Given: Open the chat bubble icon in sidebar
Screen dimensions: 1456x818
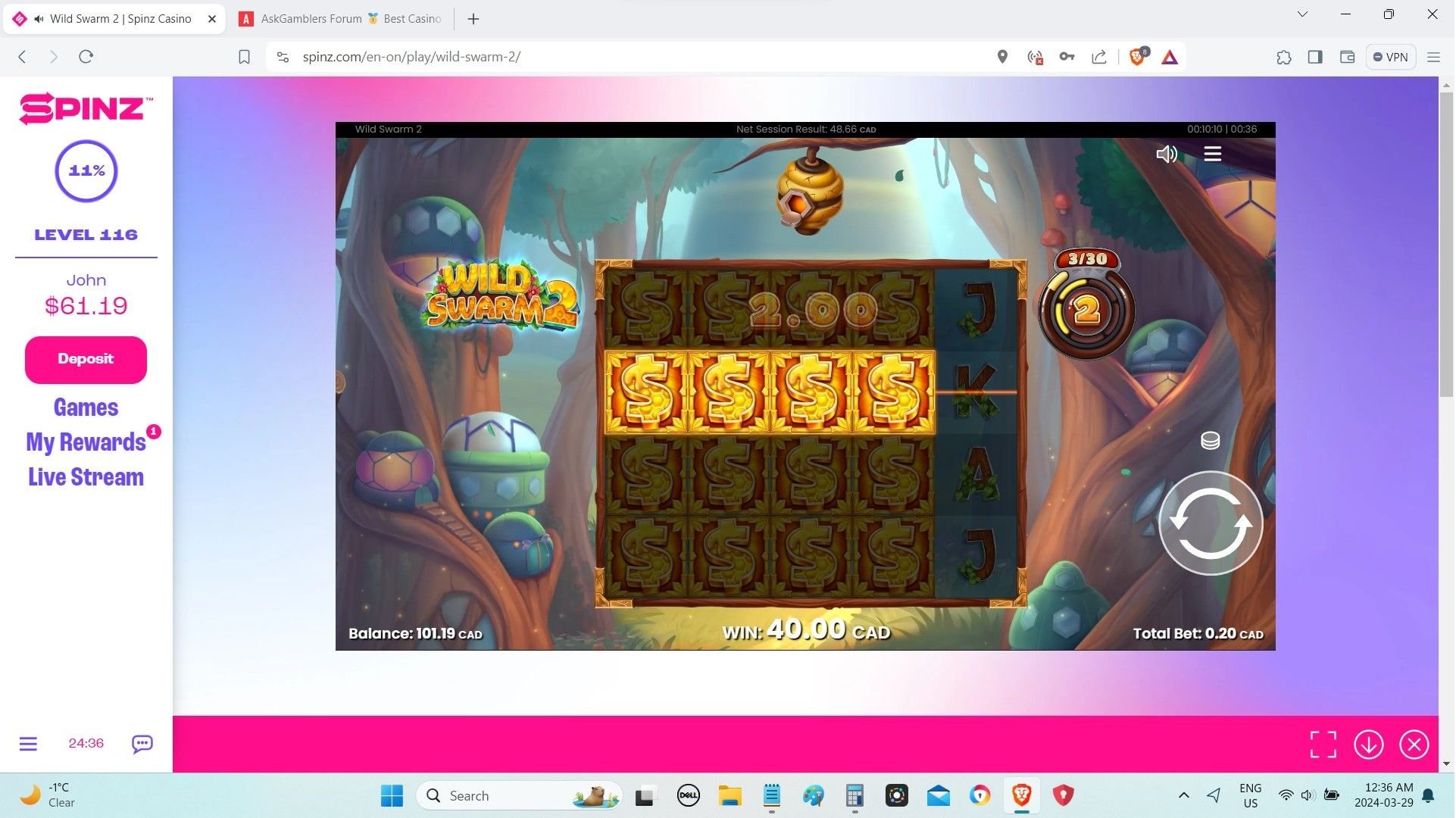Looking at the screenshot, I should 141,744.
